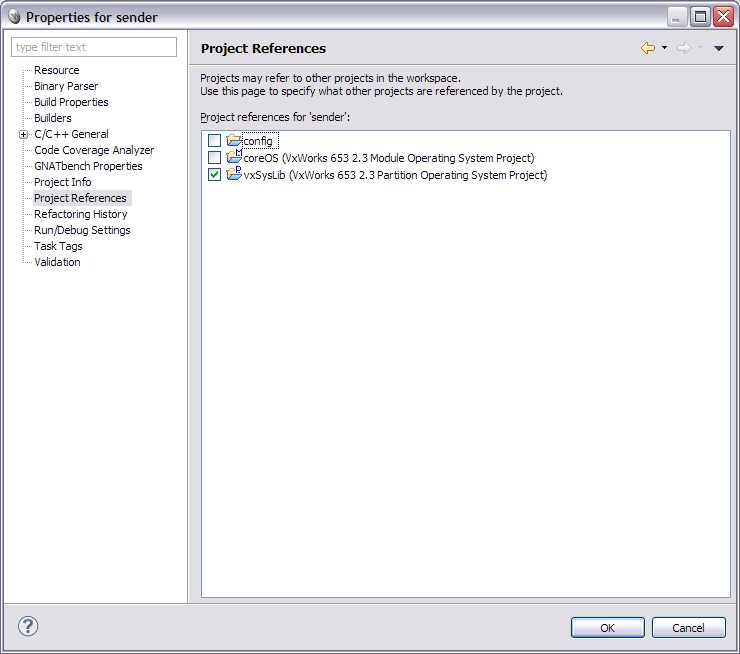
Task: Open the view menu triangle dropdown
Action: point(718,48)
